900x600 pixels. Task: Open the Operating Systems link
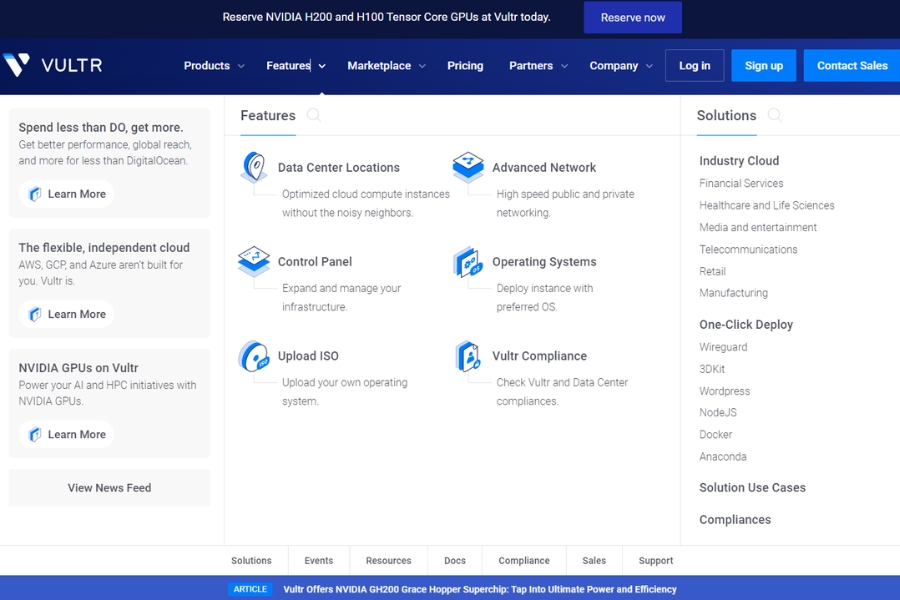point(544,262)
